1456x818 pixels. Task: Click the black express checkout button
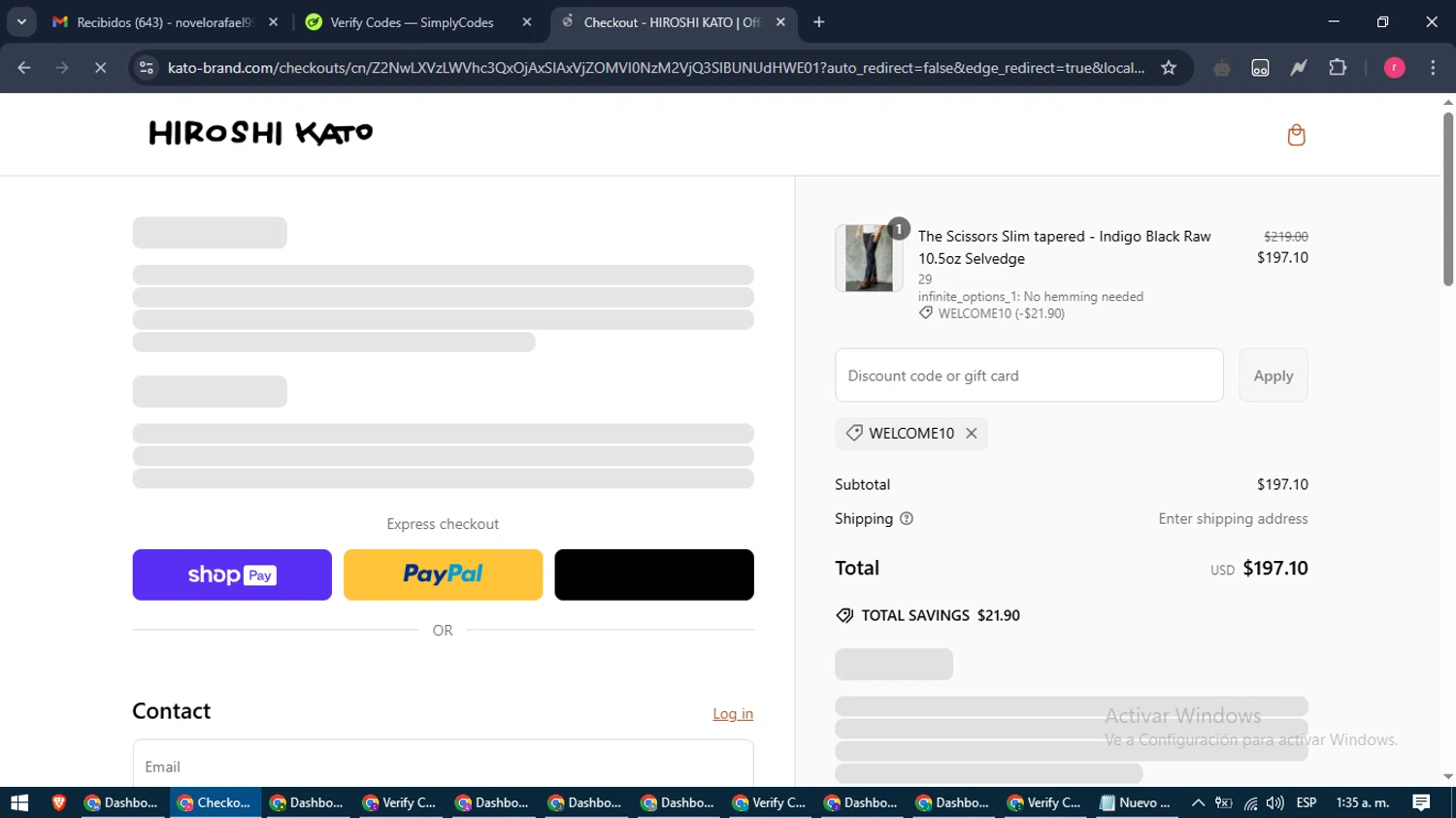point(654,574)
